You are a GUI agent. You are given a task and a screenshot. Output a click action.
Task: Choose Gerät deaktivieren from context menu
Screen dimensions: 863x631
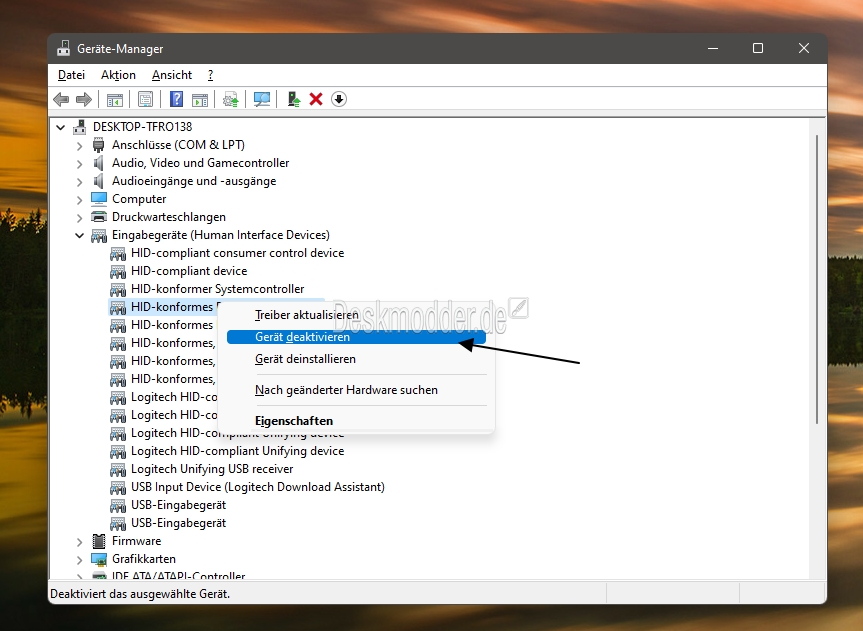pos(357,337)
